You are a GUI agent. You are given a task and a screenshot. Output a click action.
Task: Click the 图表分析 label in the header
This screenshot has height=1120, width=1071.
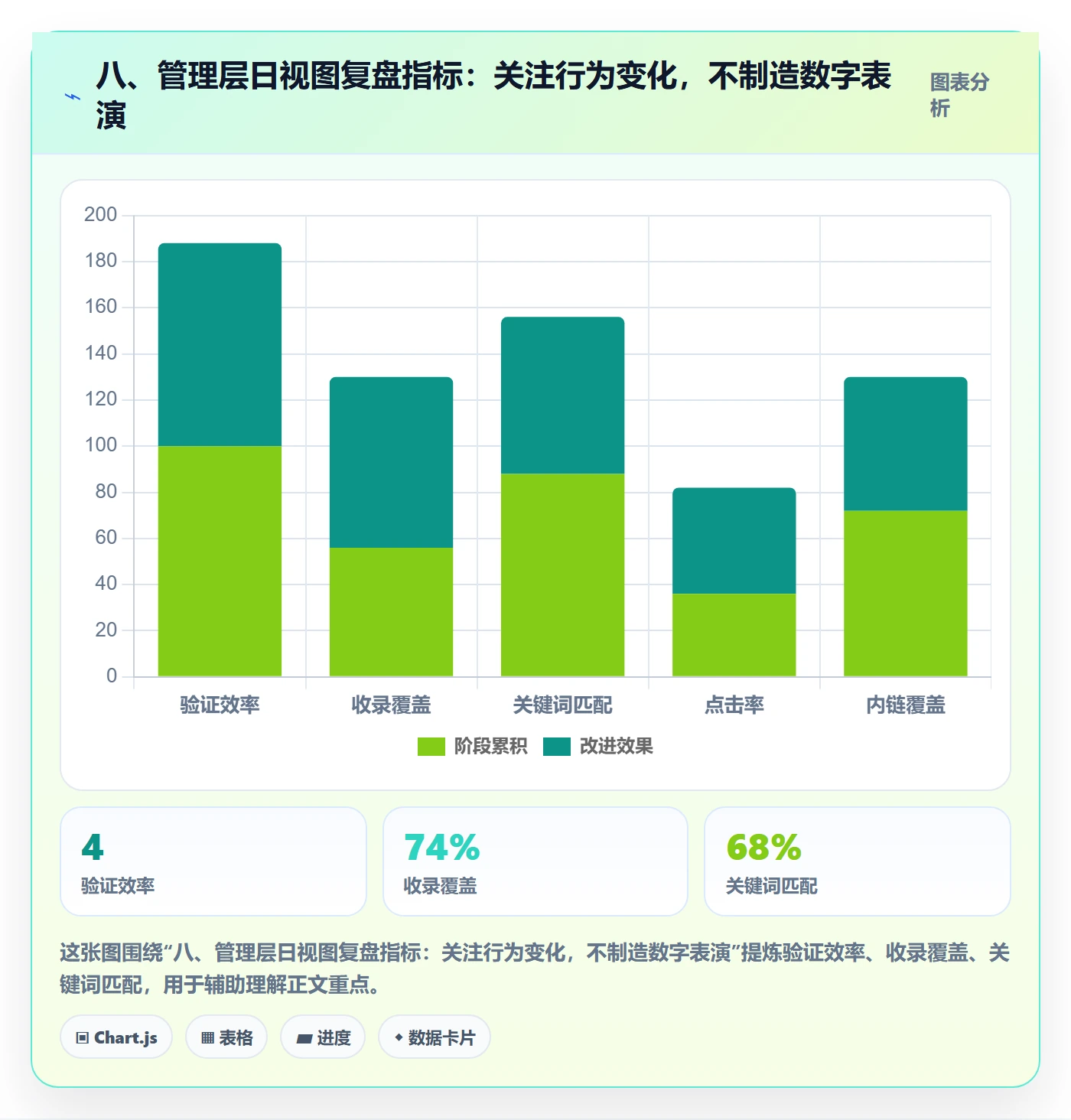(x=959, y=95)
